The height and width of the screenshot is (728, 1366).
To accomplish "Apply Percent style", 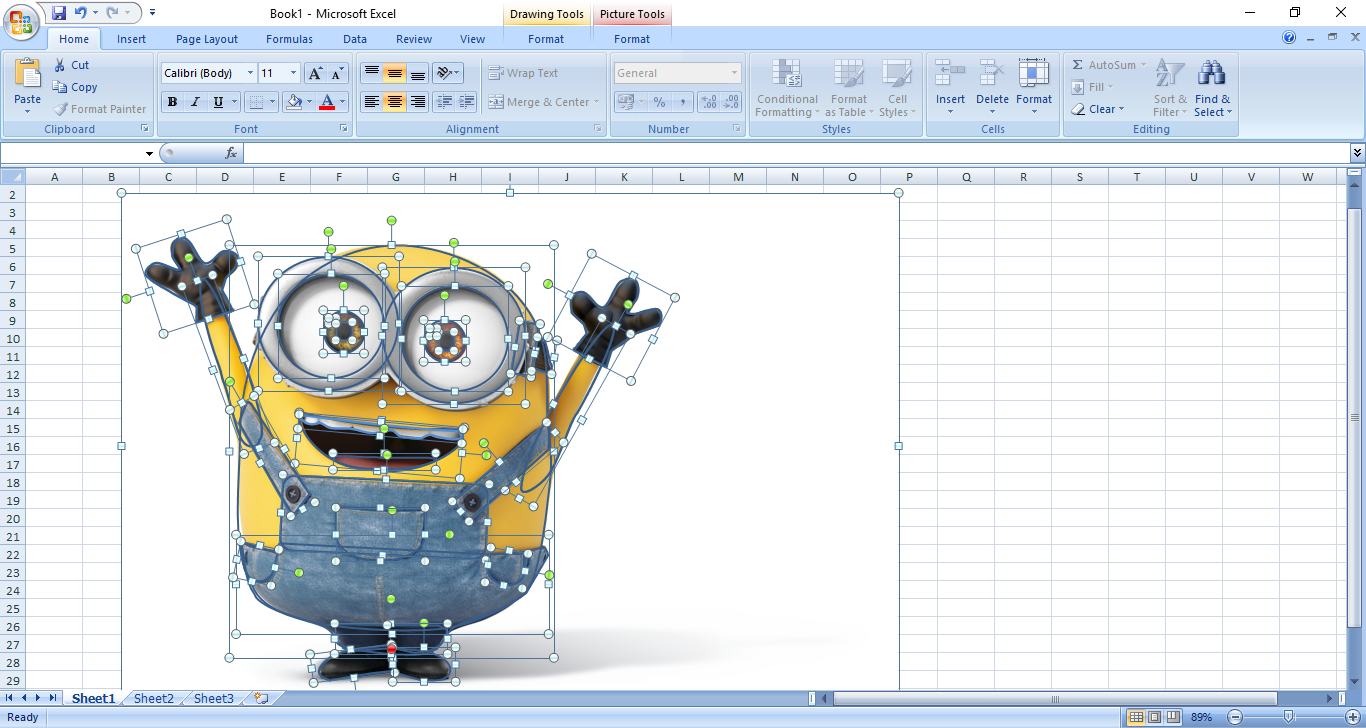I will click(659, 102).
